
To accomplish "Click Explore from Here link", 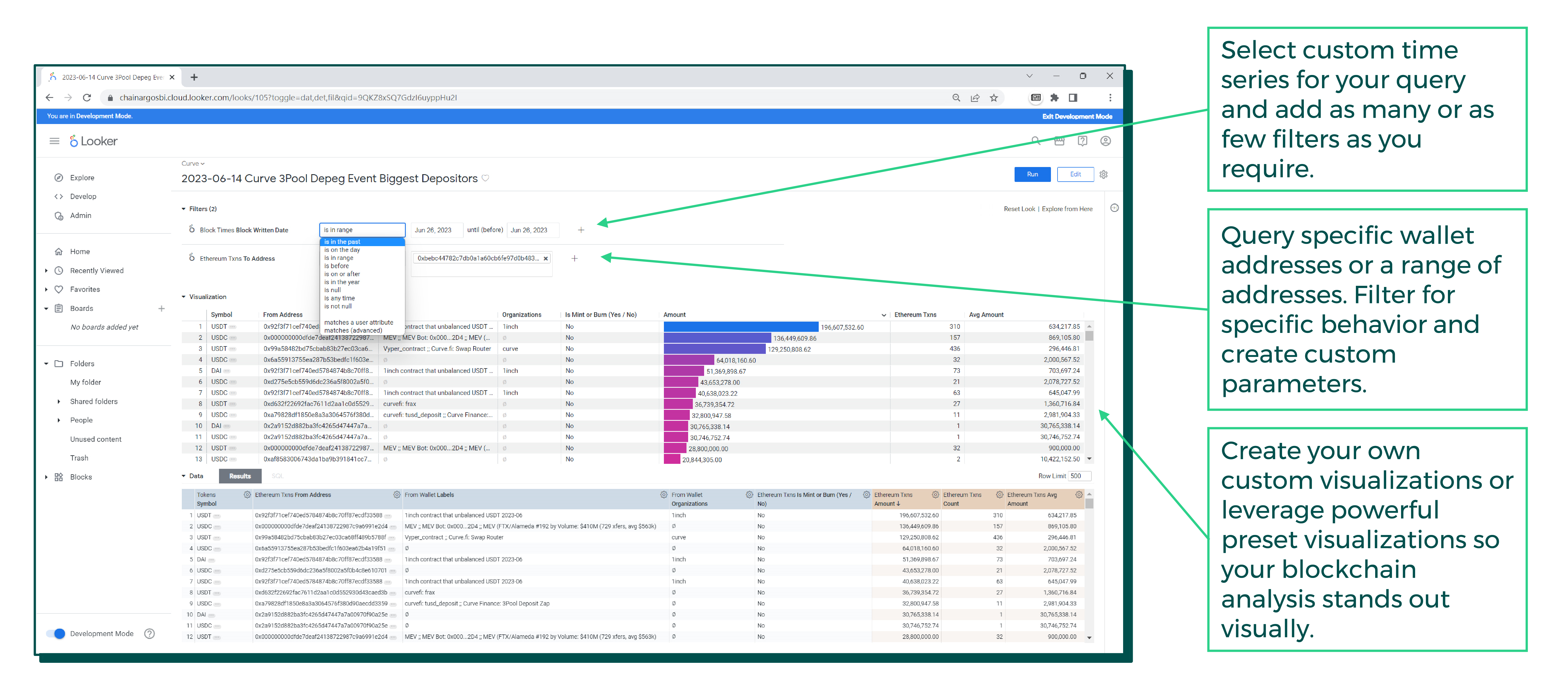I will click(x=1066, y=209).
